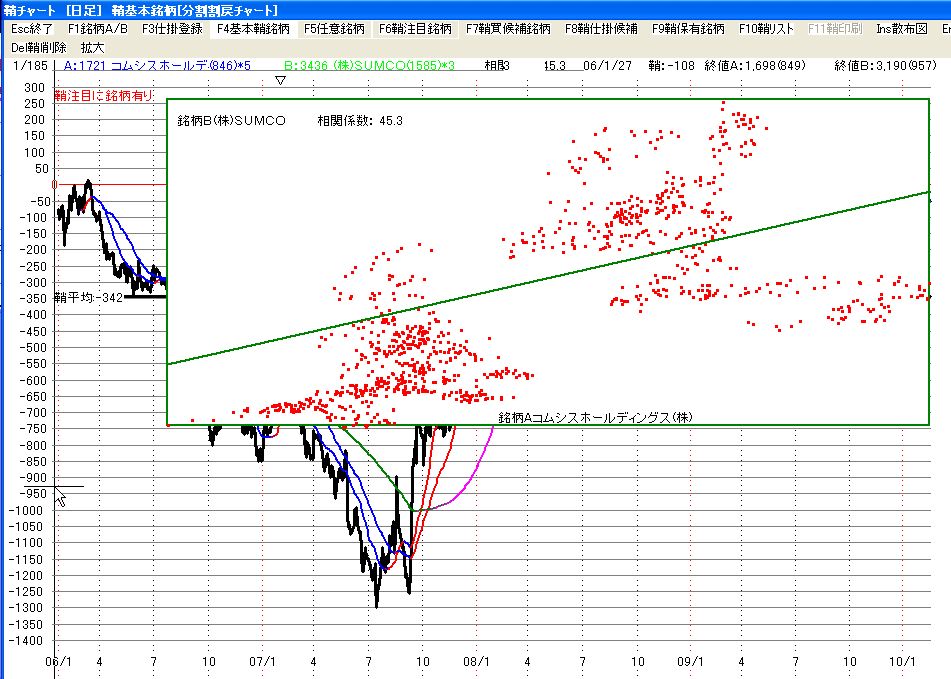Screen dimensions: 951x679
Task: Select F8鞘仕掛候補 menu item
Action: 602,29
